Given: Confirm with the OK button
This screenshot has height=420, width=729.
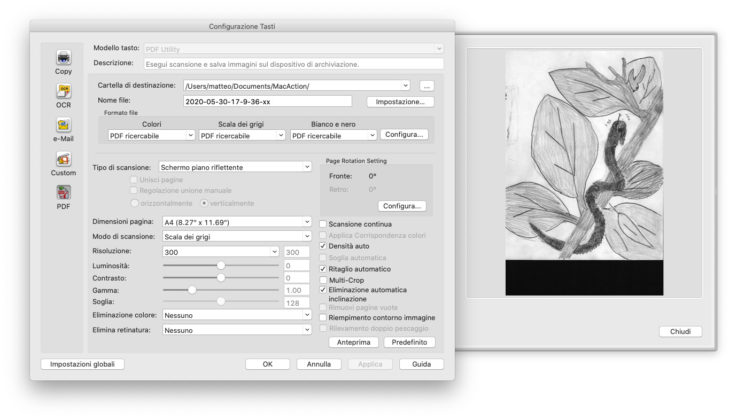Looking at the screenshot, I should pyautogui.click(x=267, y=364).
